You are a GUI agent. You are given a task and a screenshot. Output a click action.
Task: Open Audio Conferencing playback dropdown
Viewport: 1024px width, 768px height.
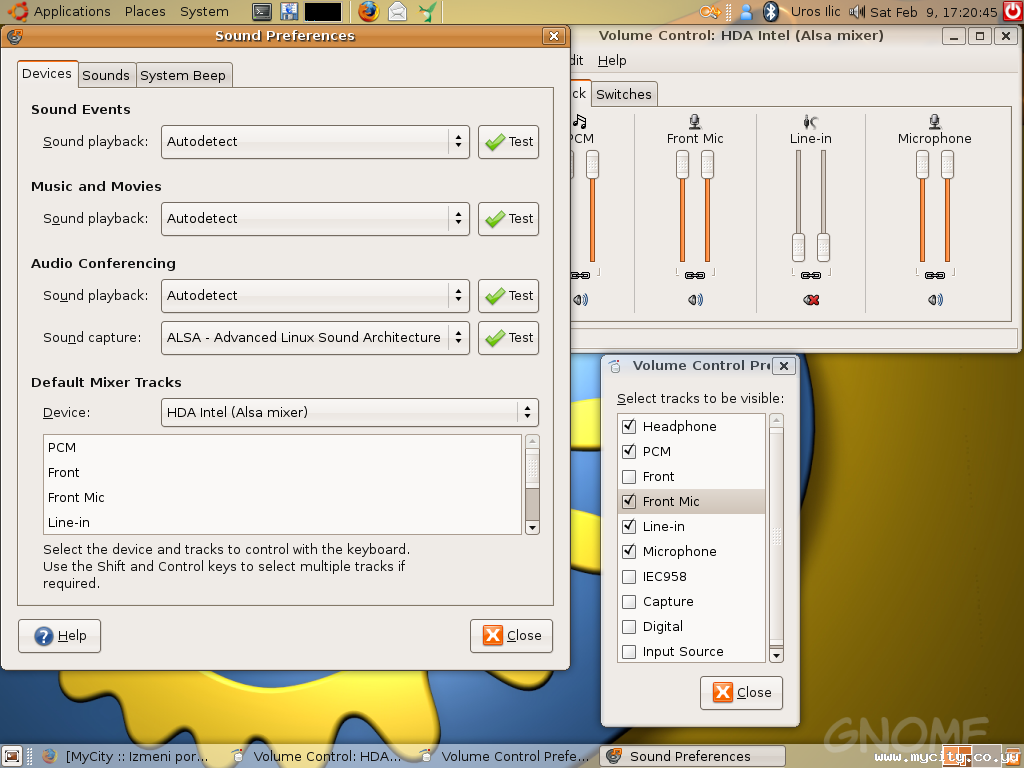tap(315, 296)
